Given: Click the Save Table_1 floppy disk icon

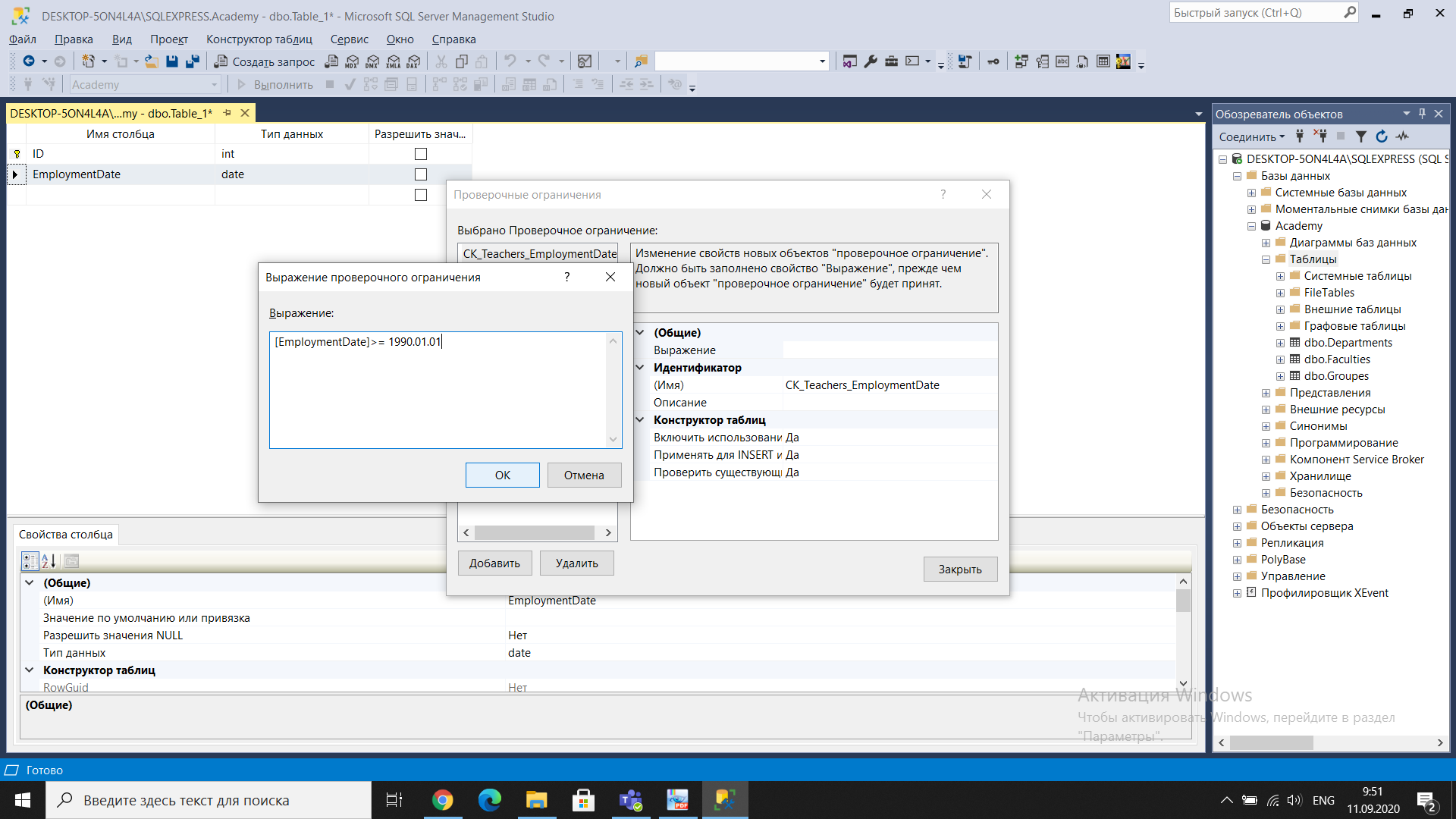Looking at the screenshot, I should [x=172, y=61].
